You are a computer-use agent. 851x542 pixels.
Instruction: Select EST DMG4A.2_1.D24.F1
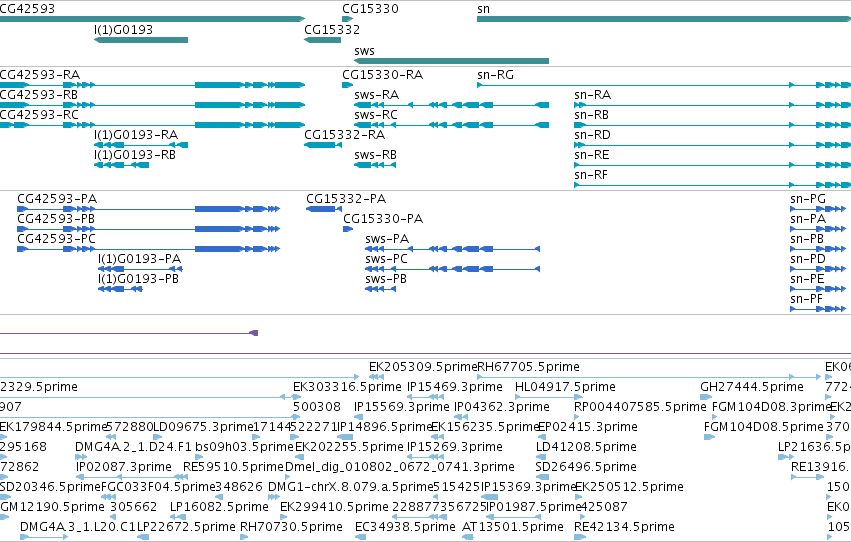134,447
